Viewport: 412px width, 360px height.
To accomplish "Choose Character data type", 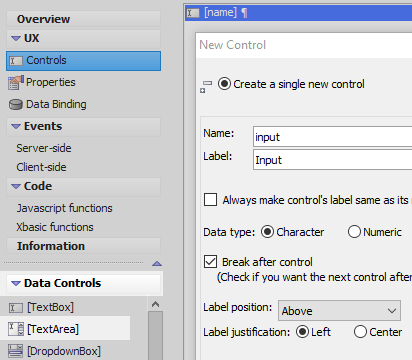I will [x=267, y=232].
